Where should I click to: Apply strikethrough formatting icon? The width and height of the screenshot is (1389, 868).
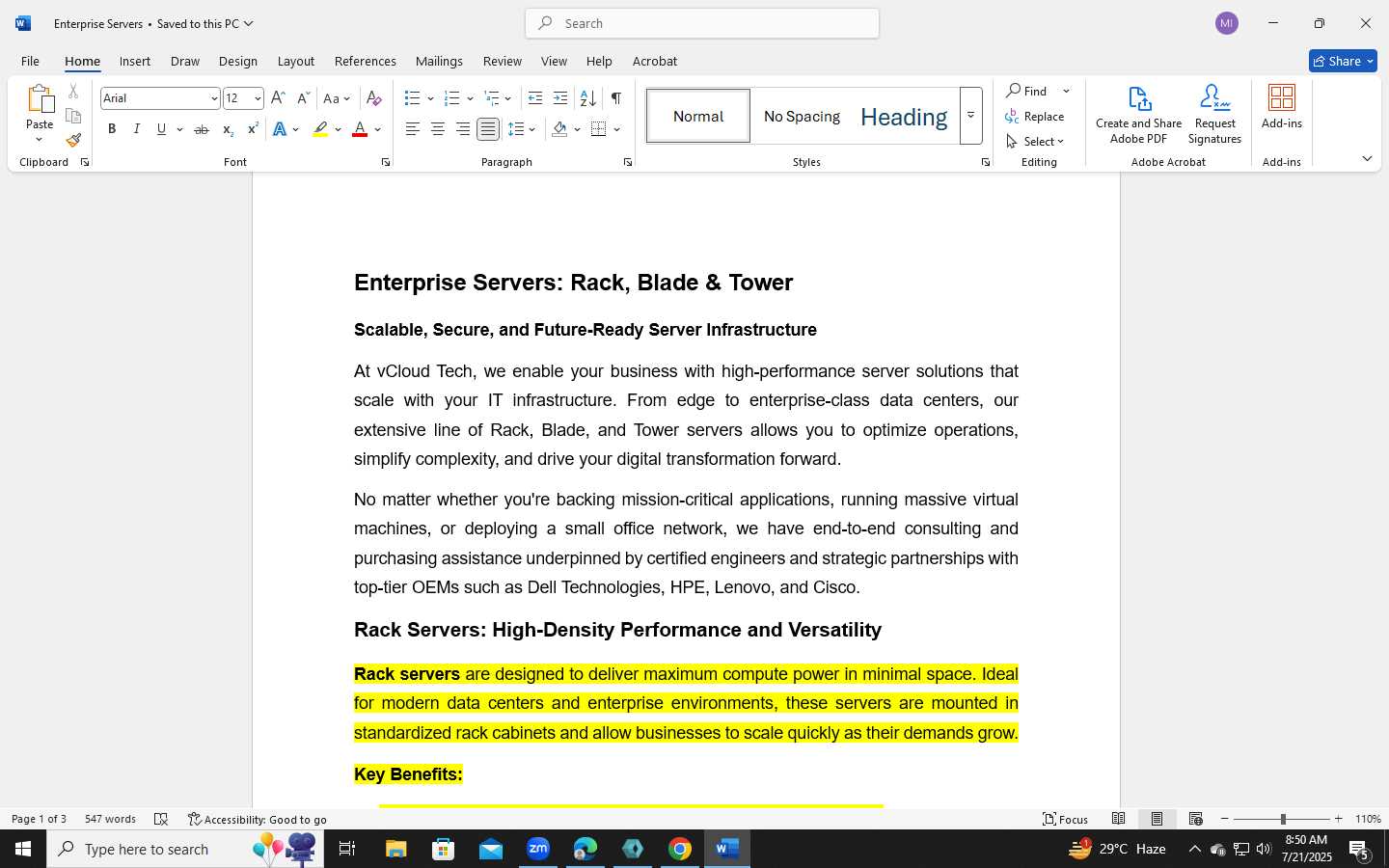coord(201,129)
